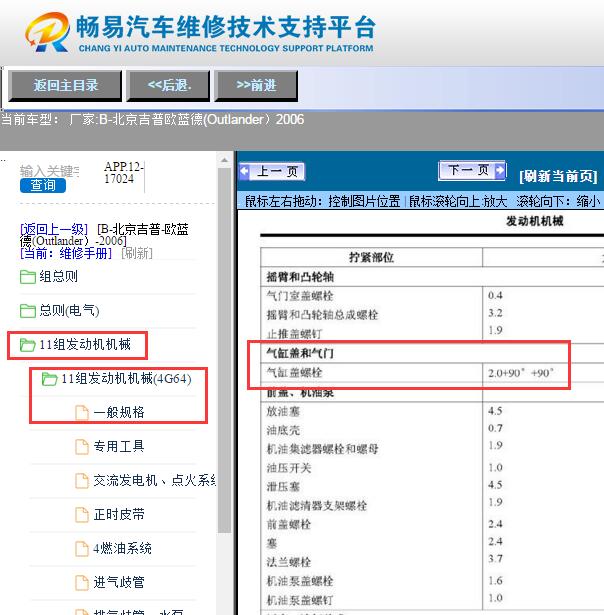
Task: Click the right arrow on 下一页
Action: [500, 170]
